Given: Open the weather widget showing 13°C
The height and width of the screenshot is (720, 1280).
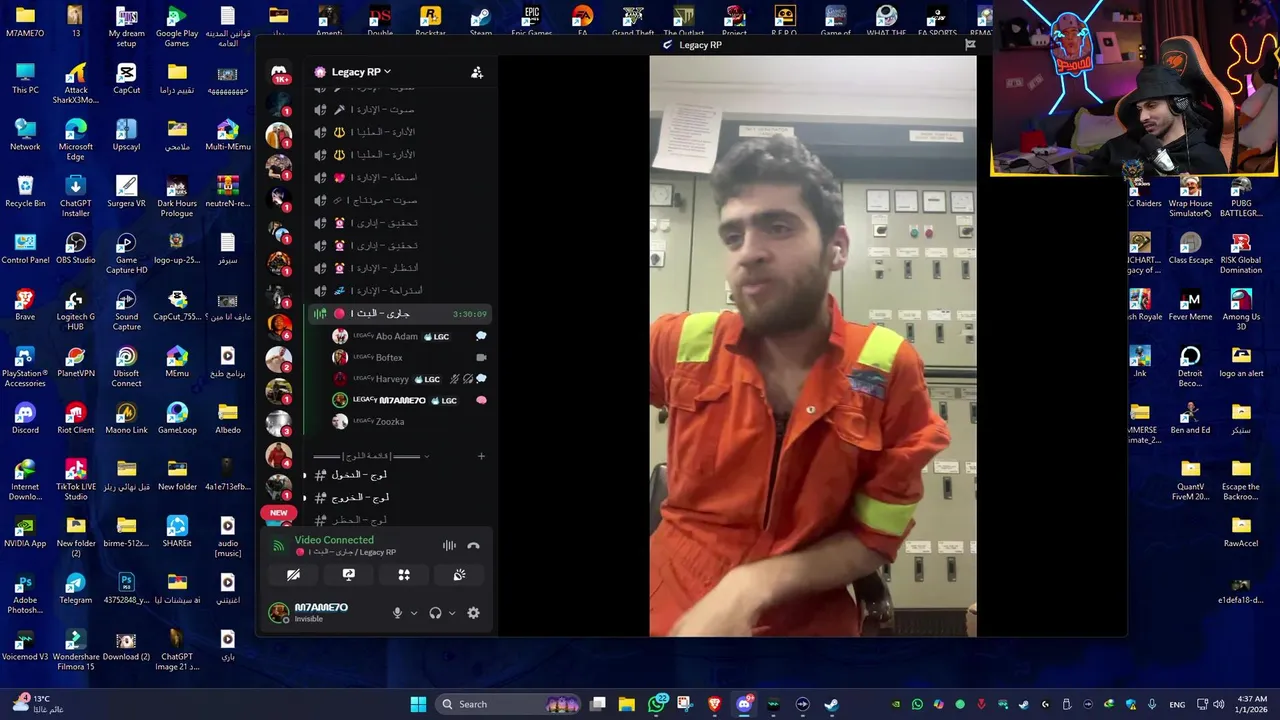Looking at the screenshot, I should click(x=40, y=704).
